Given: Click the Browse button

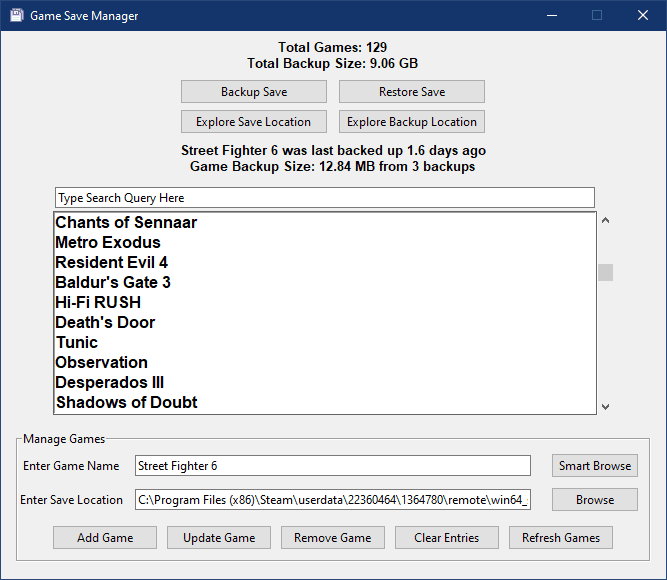Looking at the screenshot, I should click(x=595, y=500).
